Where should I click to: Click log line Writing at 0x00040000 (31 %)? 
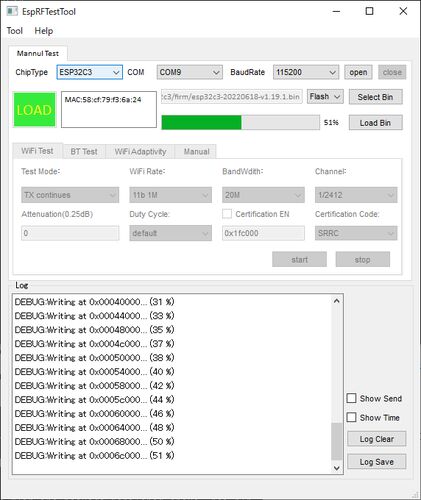point(94,302)
